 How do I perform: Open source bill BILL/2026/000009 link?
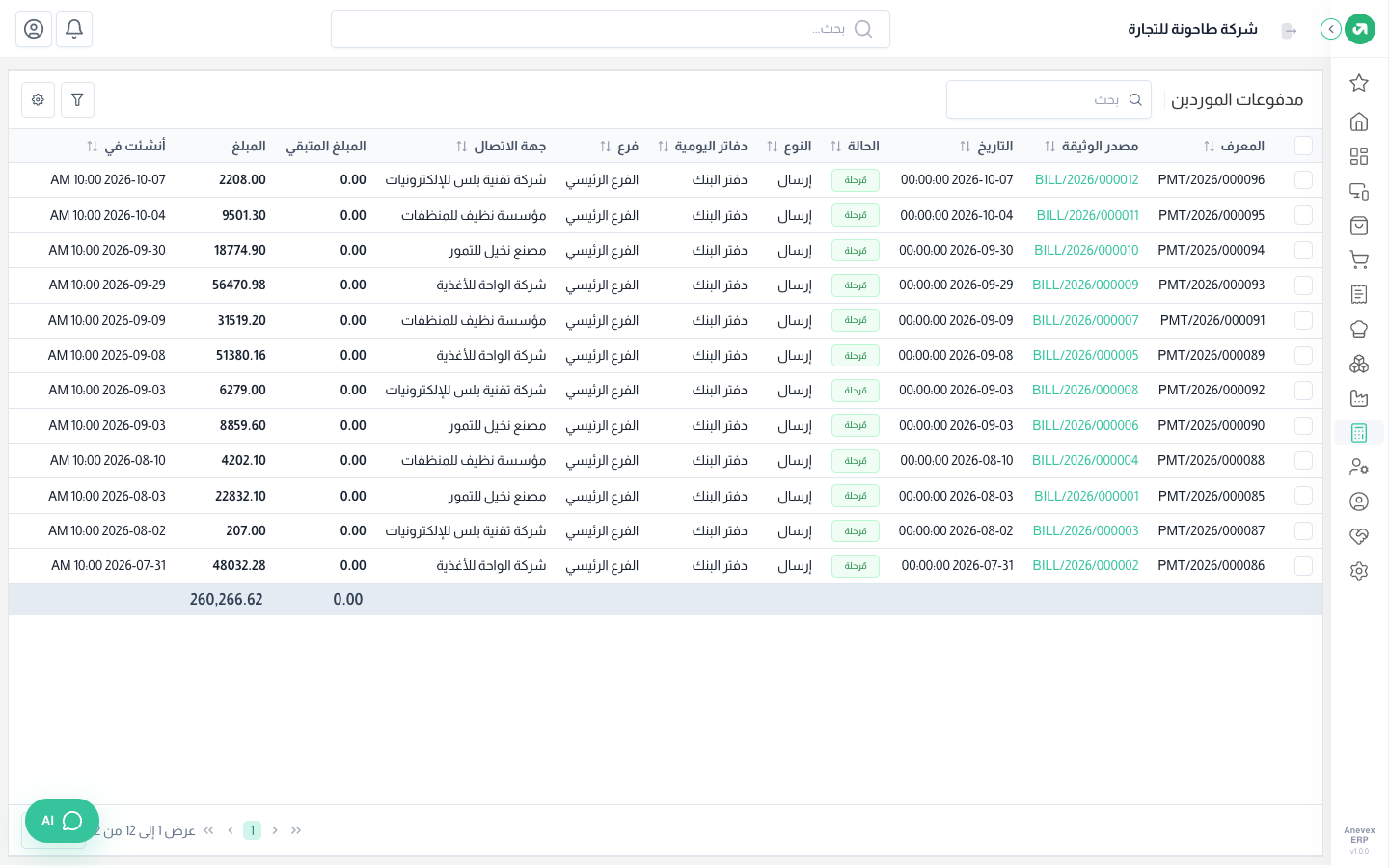coord(1085,285)
